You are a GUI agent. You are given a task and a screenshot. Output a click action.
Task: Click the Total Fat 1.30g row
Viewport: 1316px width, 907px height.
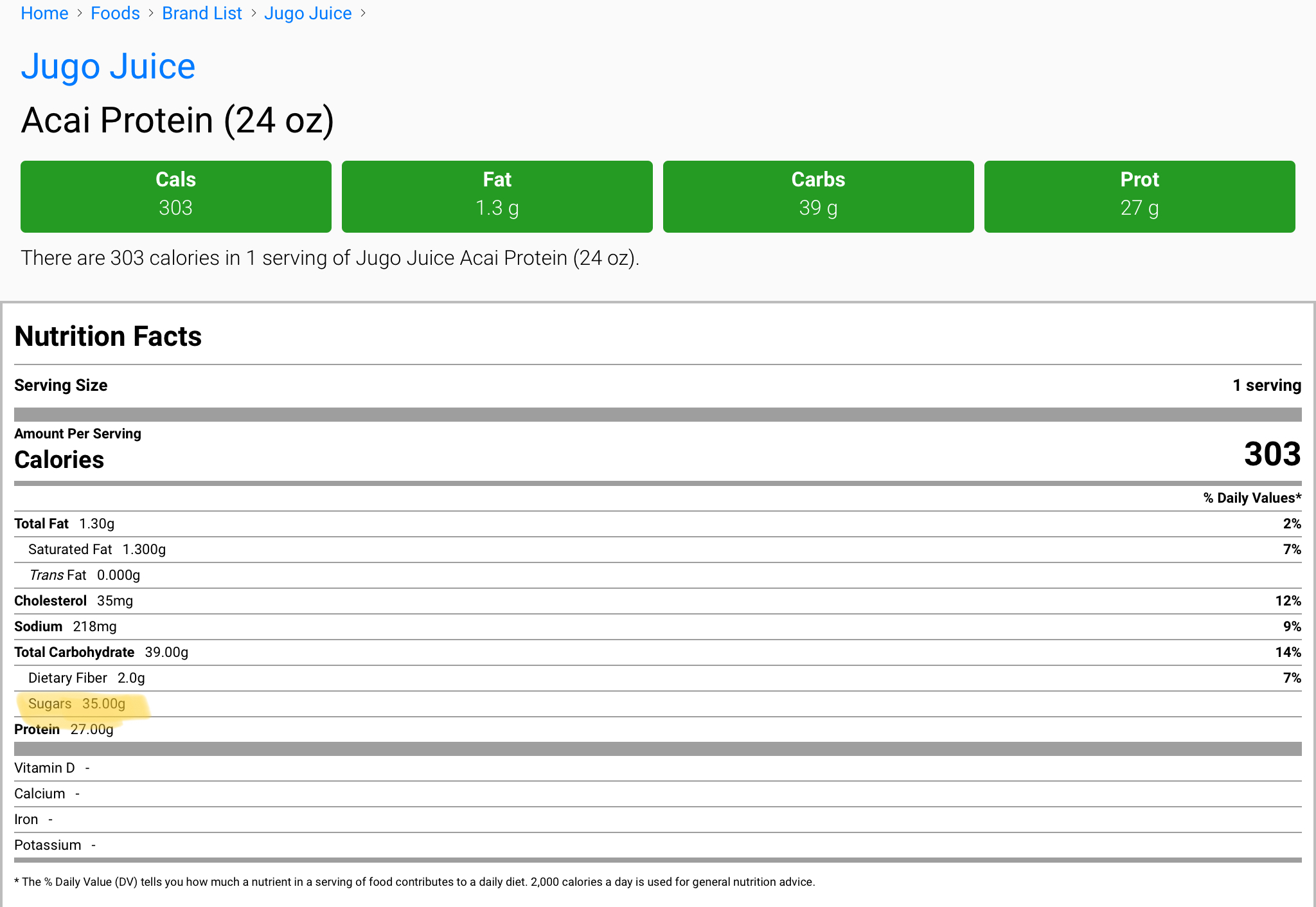point(658,524)
